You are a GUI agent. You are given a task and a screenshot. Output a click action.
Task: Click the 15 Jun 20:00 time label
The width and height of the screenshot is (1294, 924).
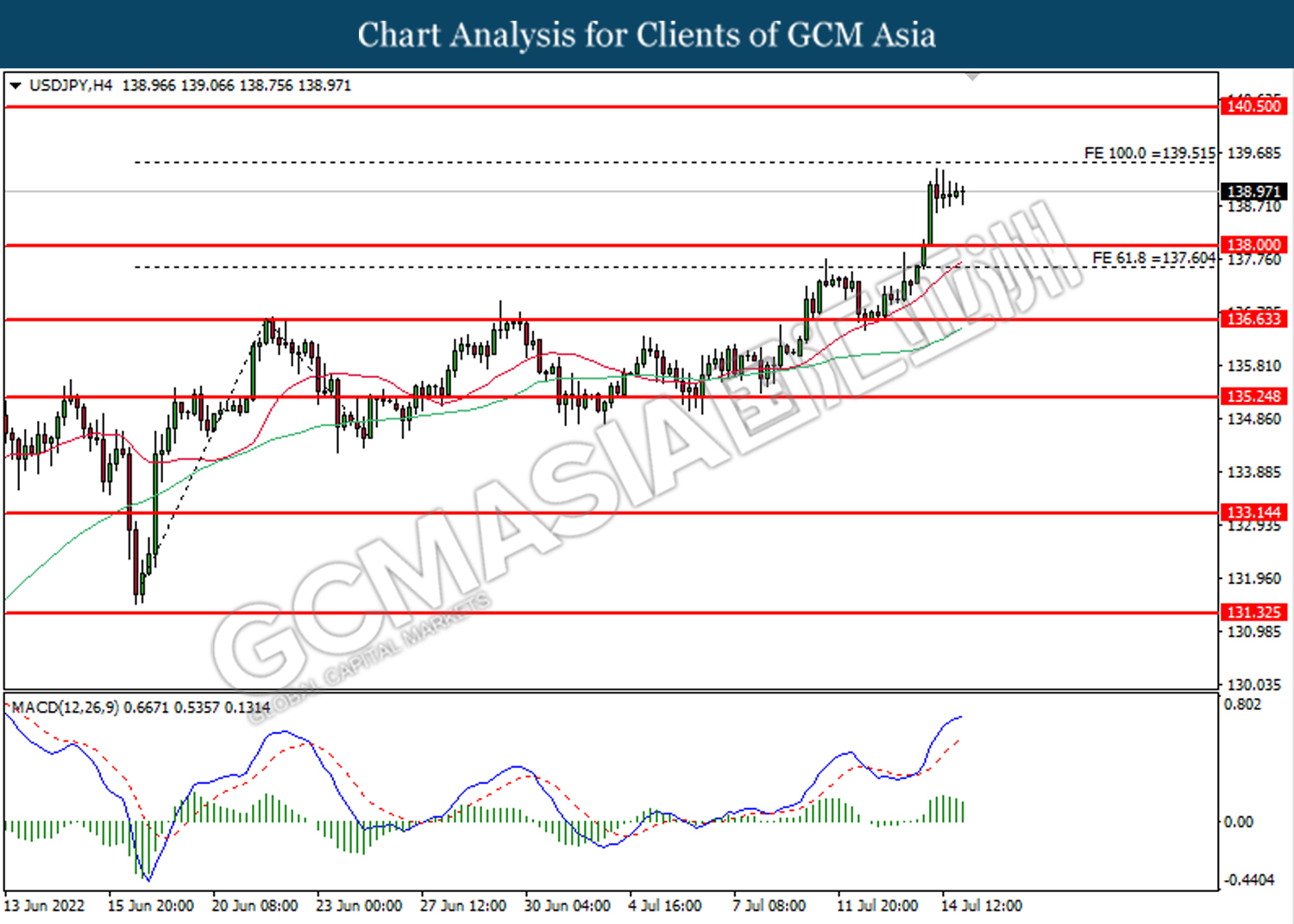pos(150,906)
